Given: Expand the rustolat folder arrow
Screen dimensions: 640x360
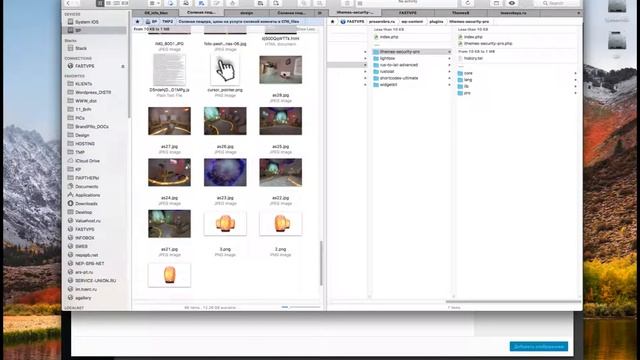Looking at the screenshot, I should [449, 71].
